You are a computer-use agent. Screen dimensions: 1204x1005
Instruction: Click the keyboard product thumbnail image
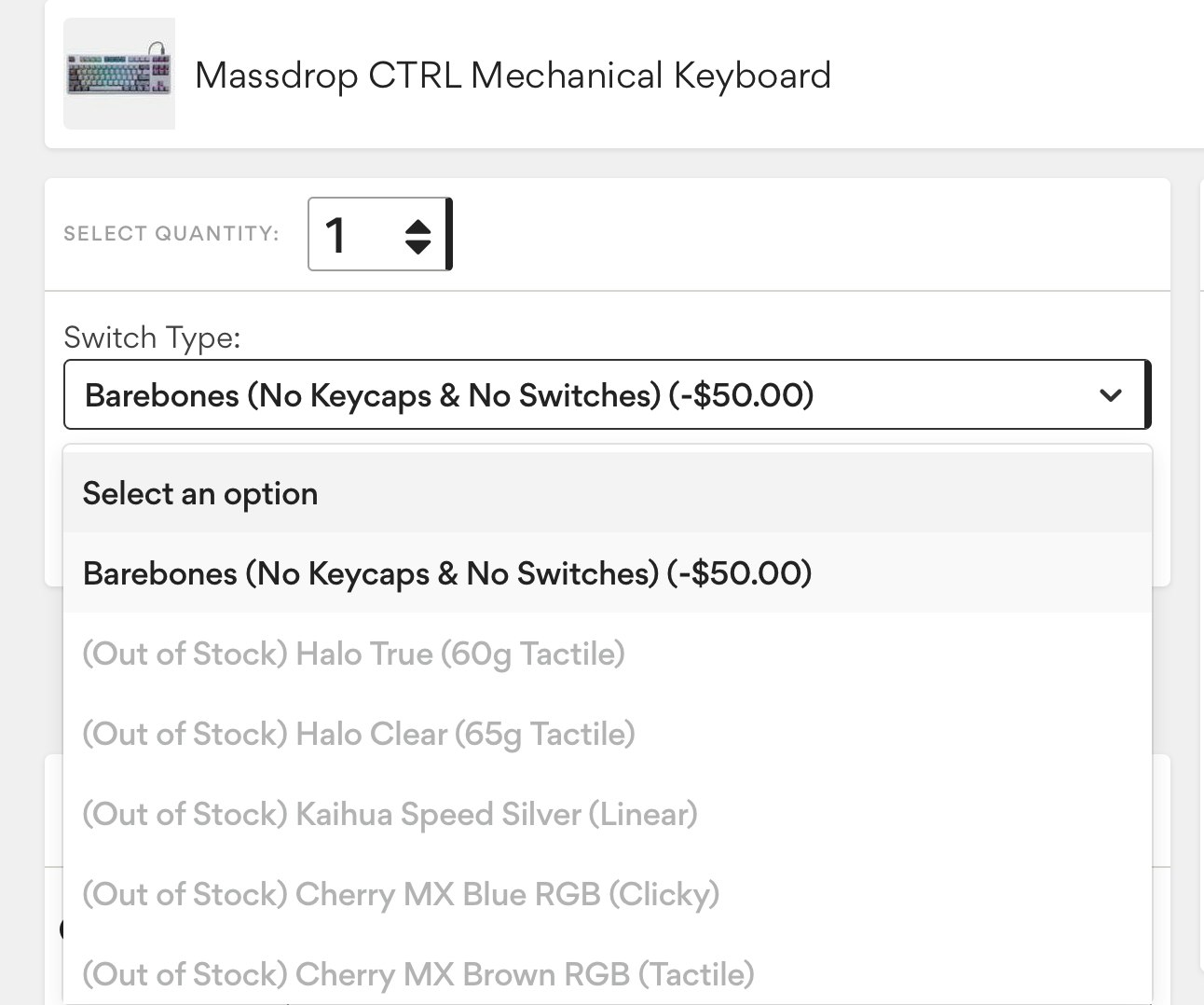click(118, 74)
